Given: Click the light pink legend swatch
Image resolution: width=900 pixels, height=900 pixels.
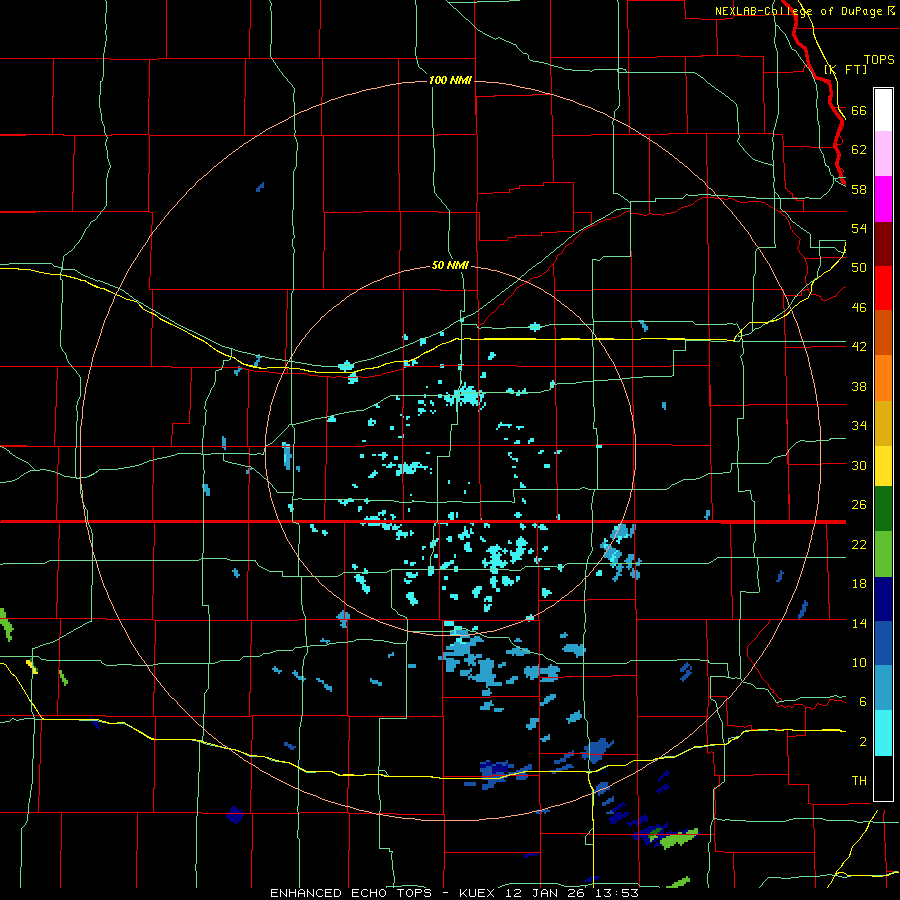Looking at the screenshot, I should (x=883, y=153).
